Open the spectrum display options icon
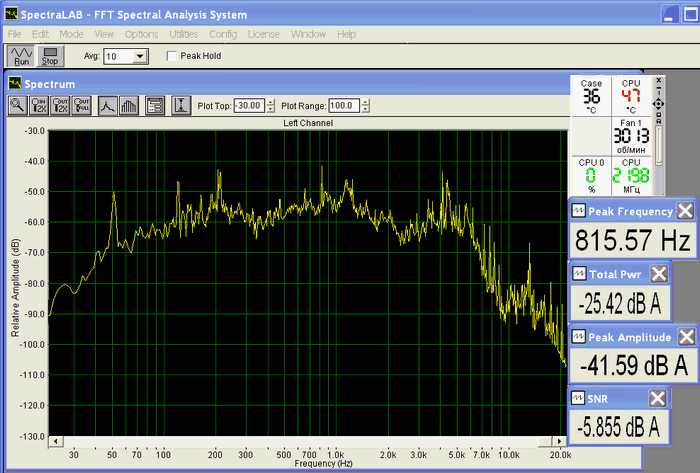Viewport: 700px width, 473px height. [154, 105]
